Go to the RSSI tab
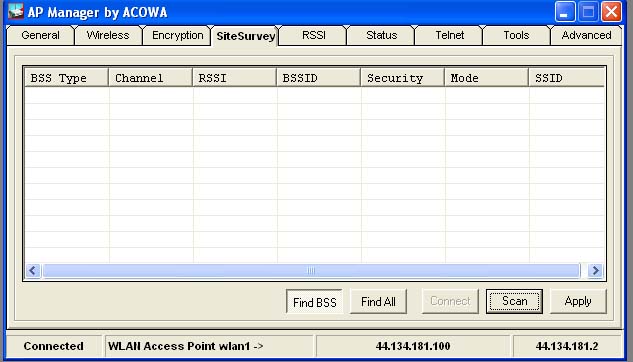Viewport: 633px width, 362px height. 314,36
